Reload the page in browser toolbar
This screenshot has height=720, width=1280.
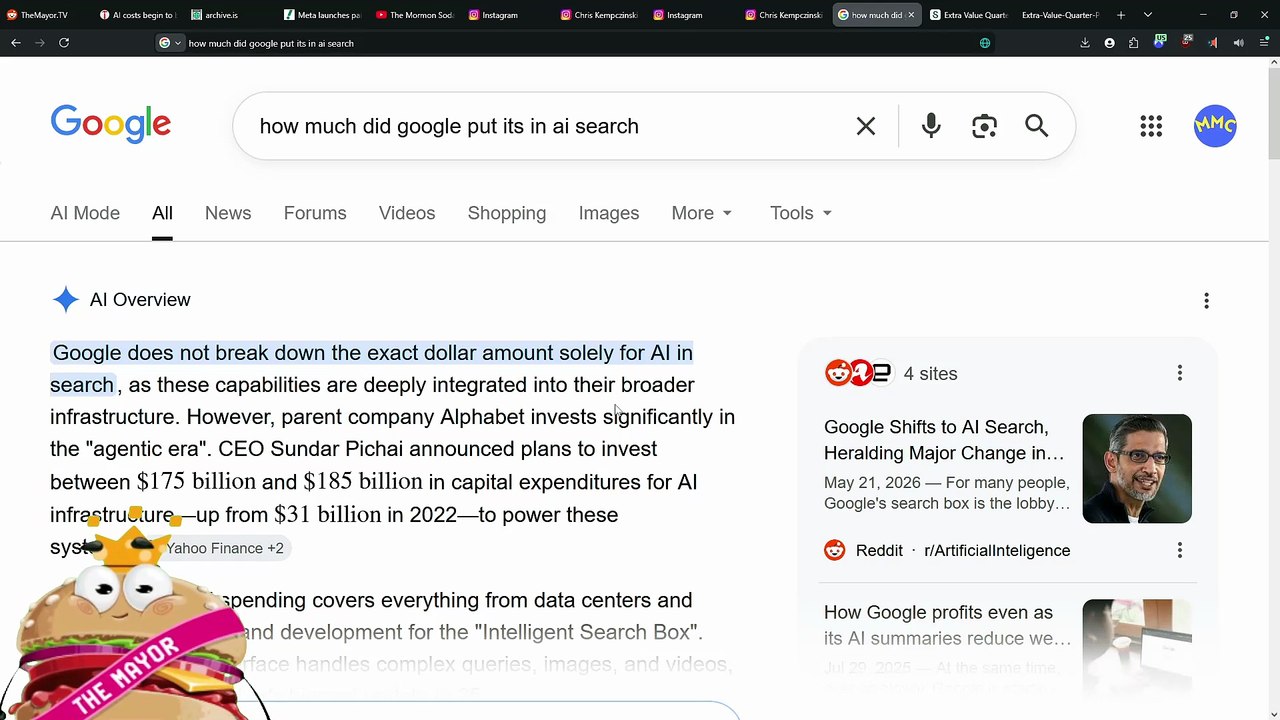pos(64,43)
